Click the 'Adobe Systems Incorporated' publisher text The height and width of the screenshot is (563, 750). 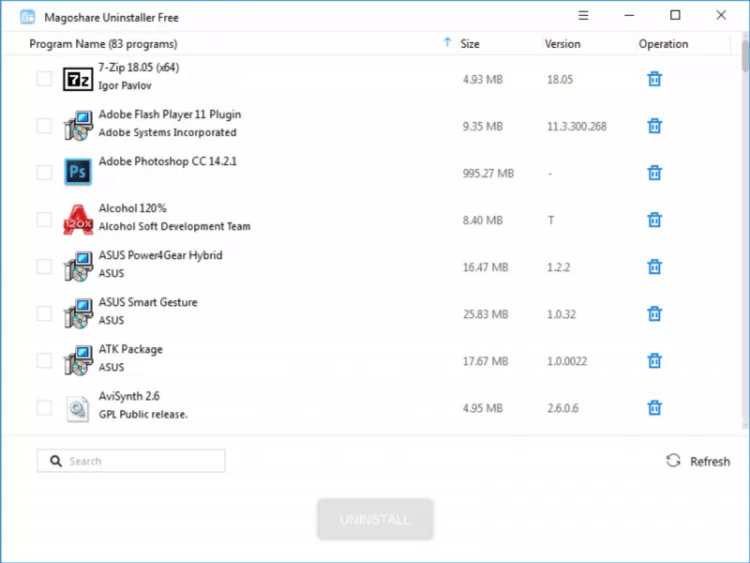tap(167, 132)
